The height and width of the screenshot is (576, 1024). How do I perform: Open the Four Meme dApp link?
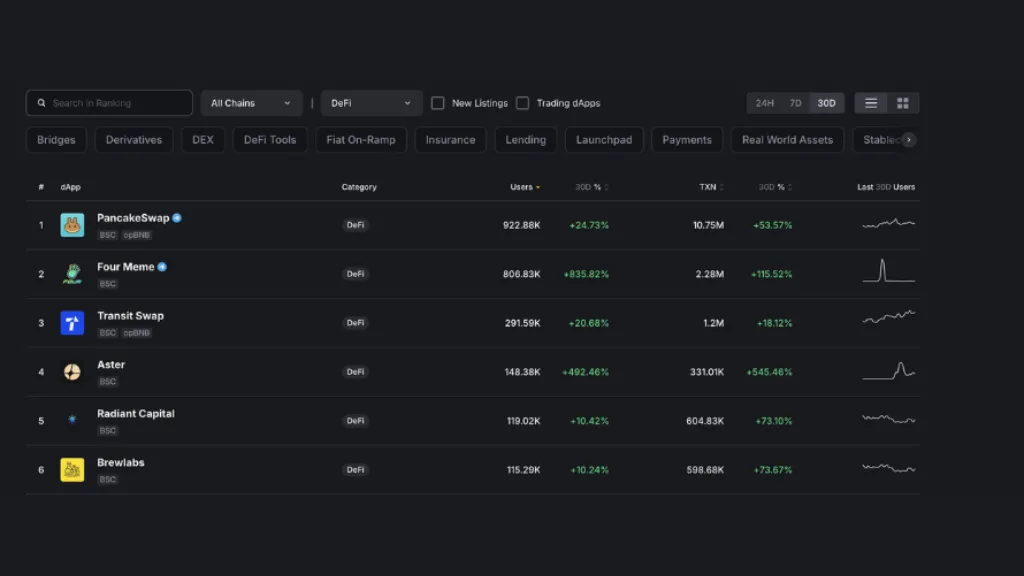pos(125,267)
